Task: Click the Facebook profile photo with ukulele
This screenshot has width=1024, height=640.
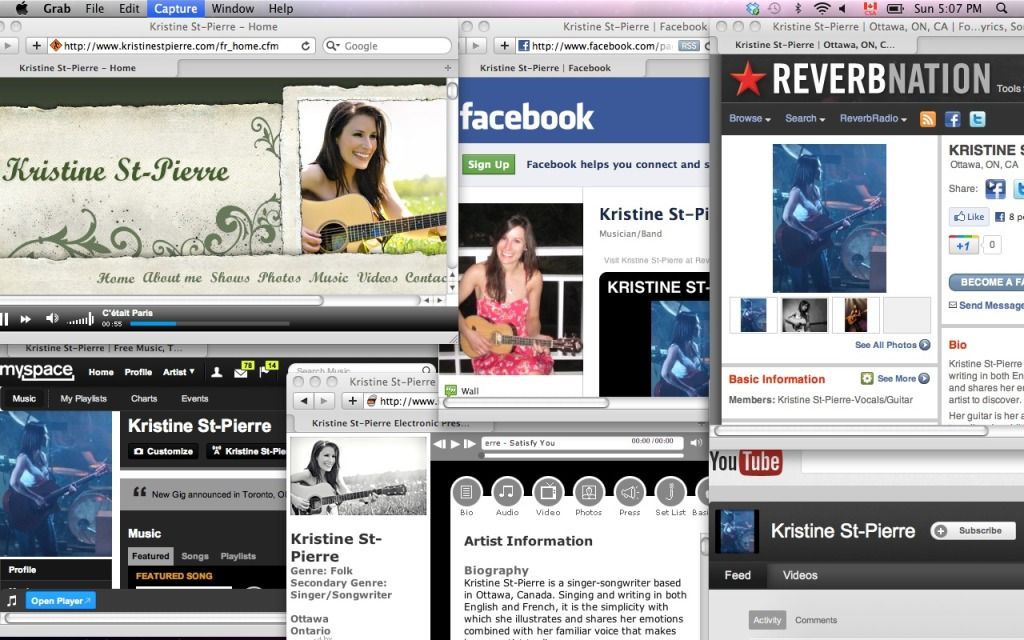Action: pos(520,288)
